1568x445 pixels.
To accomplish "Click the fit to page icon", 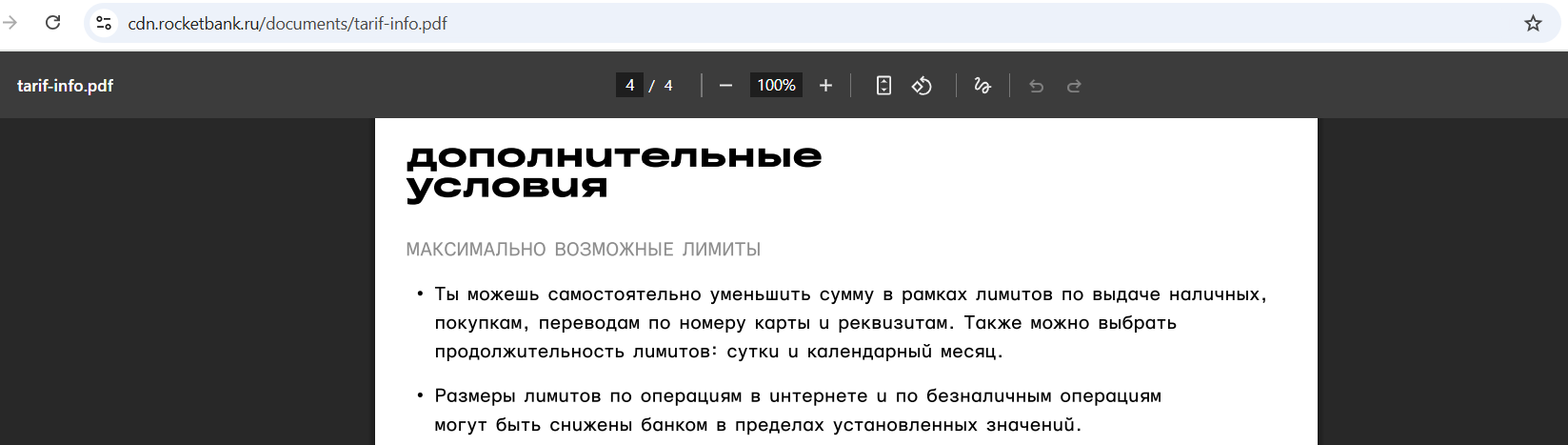I will click(883, 86).
